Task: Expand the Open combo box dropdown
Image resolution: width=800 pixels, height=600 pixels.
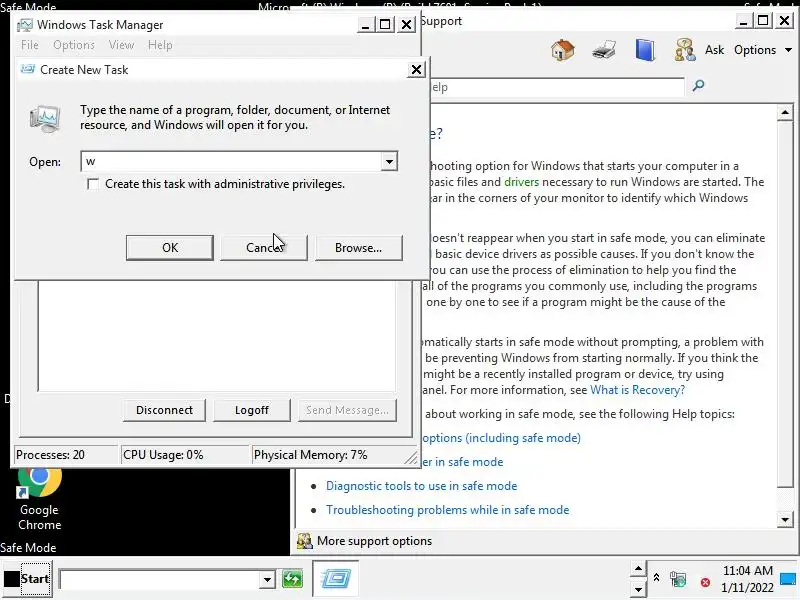Action: click(x=389, y=162)
